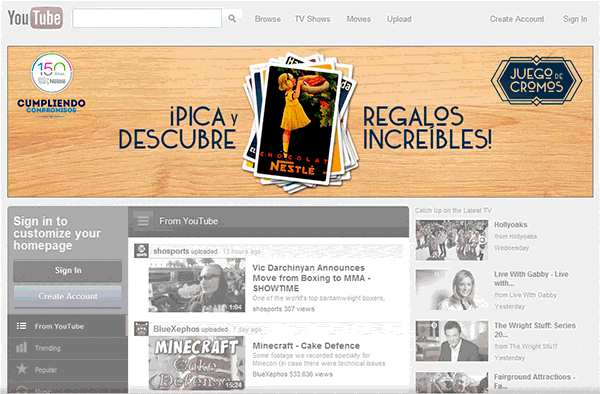Screen dimensions: 600x394
Task: Open Minecraft - Cake Defence title
Action: point(306,346)
